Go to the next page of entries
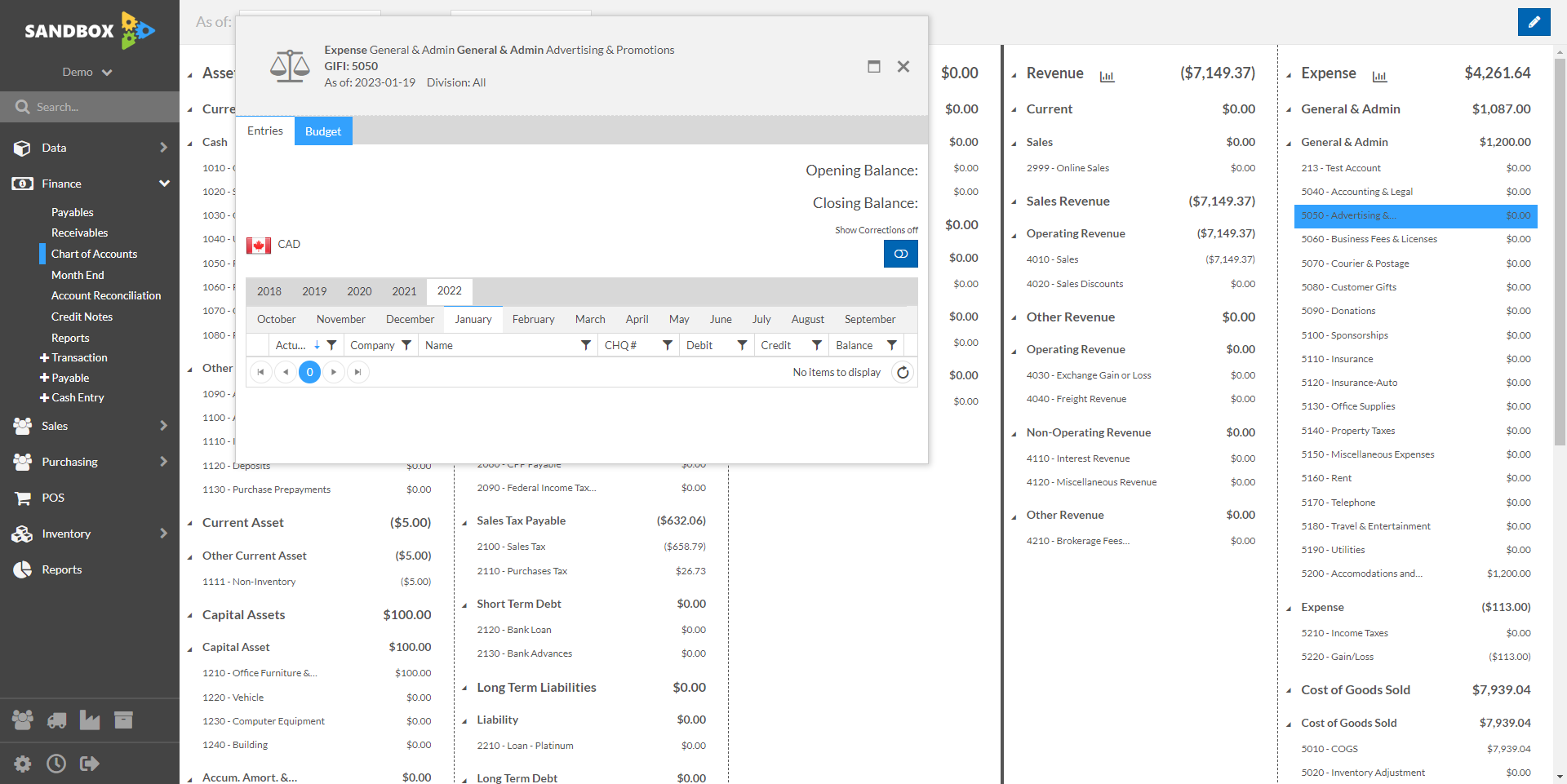 [333, 372]
